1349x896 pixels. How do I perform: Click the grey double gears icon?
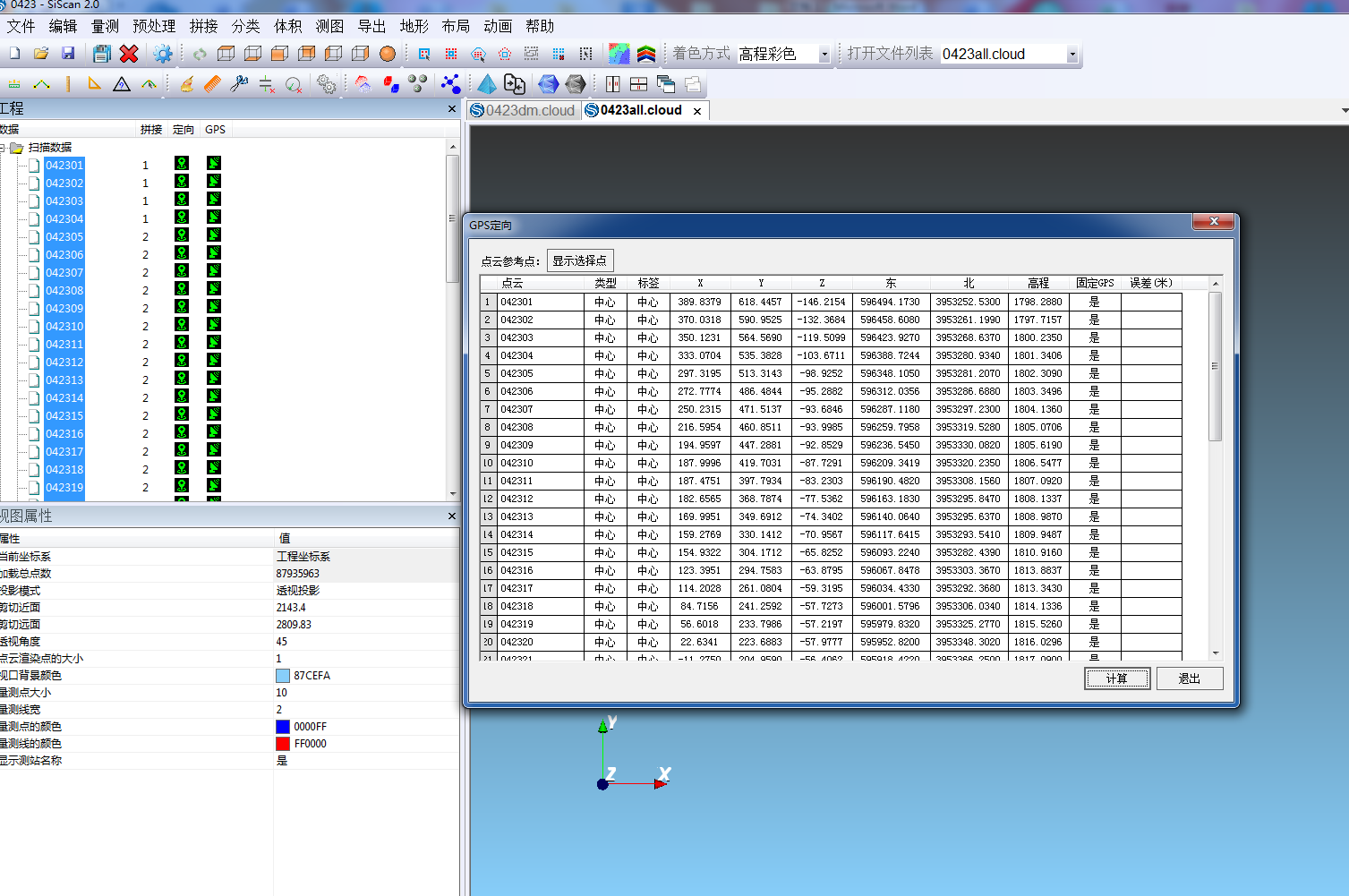pos(327,84)
